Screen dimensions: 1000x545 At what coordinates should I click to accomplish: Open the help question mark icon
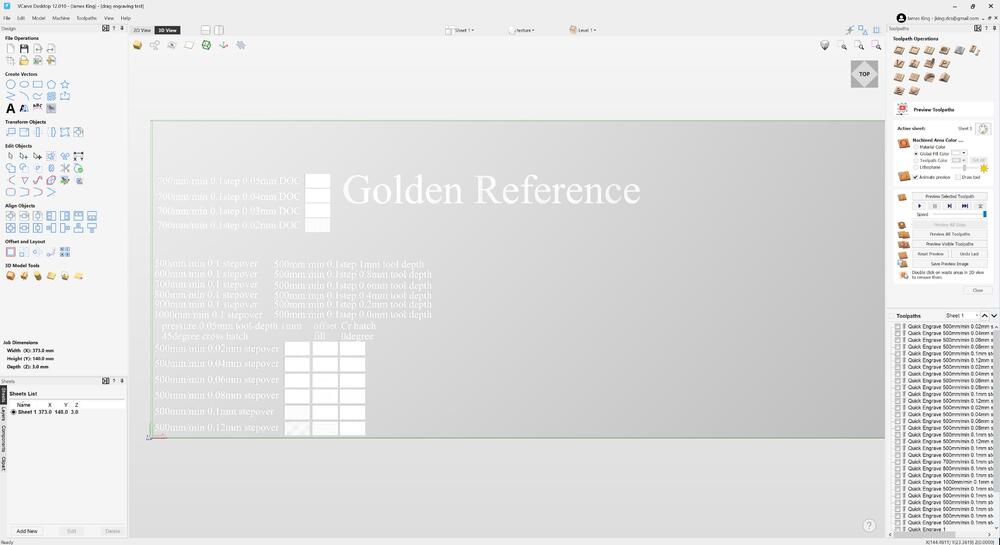(869, 525)
